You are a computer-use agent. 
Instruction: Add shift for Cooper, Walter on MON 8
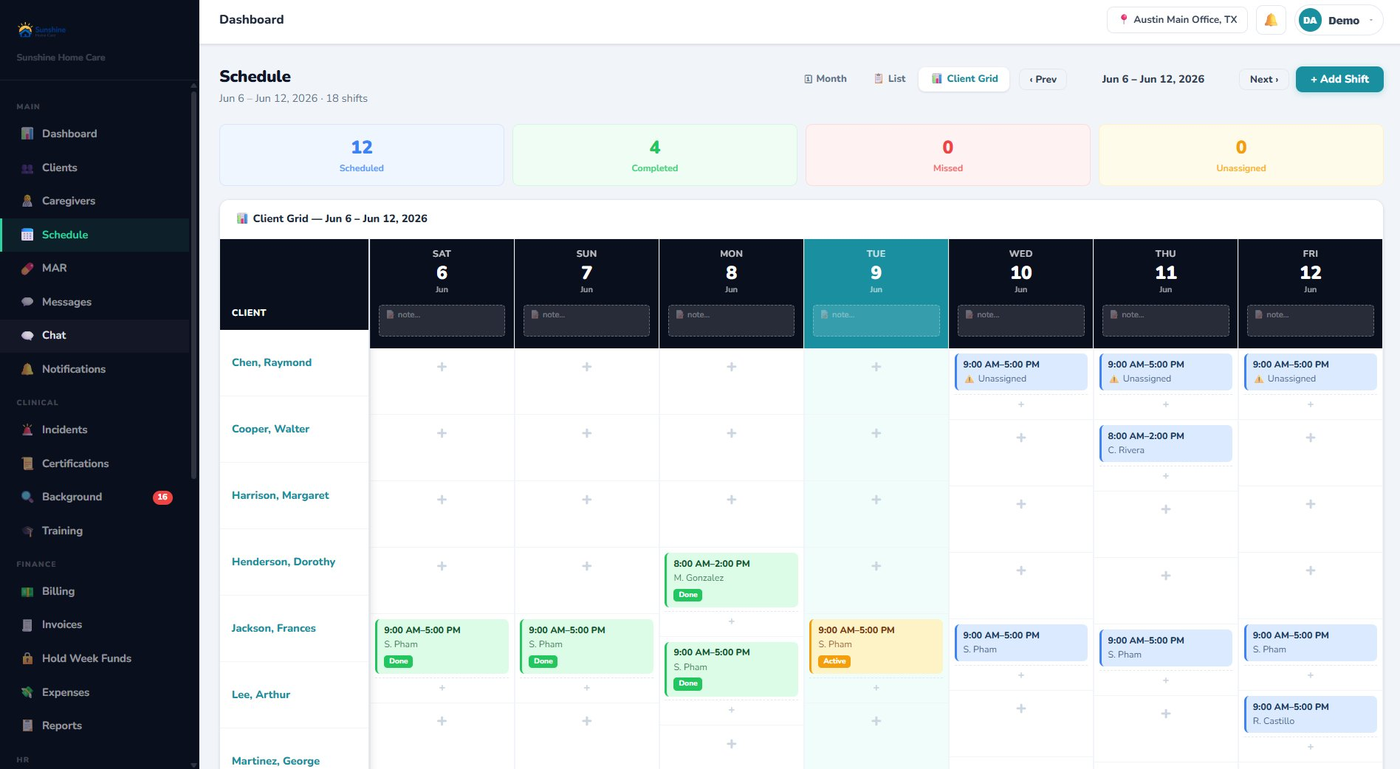click(732, 433)
